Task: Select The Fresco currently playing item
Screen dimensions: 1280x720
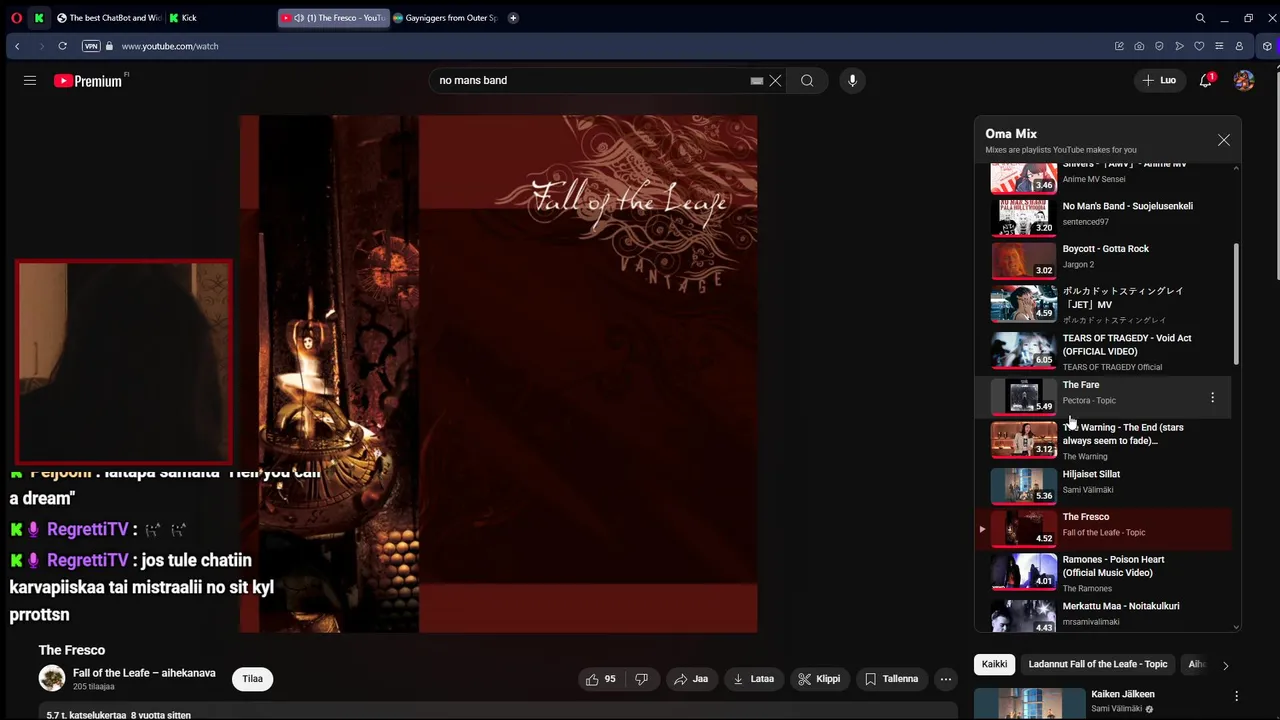Action: click(1105, 528)
